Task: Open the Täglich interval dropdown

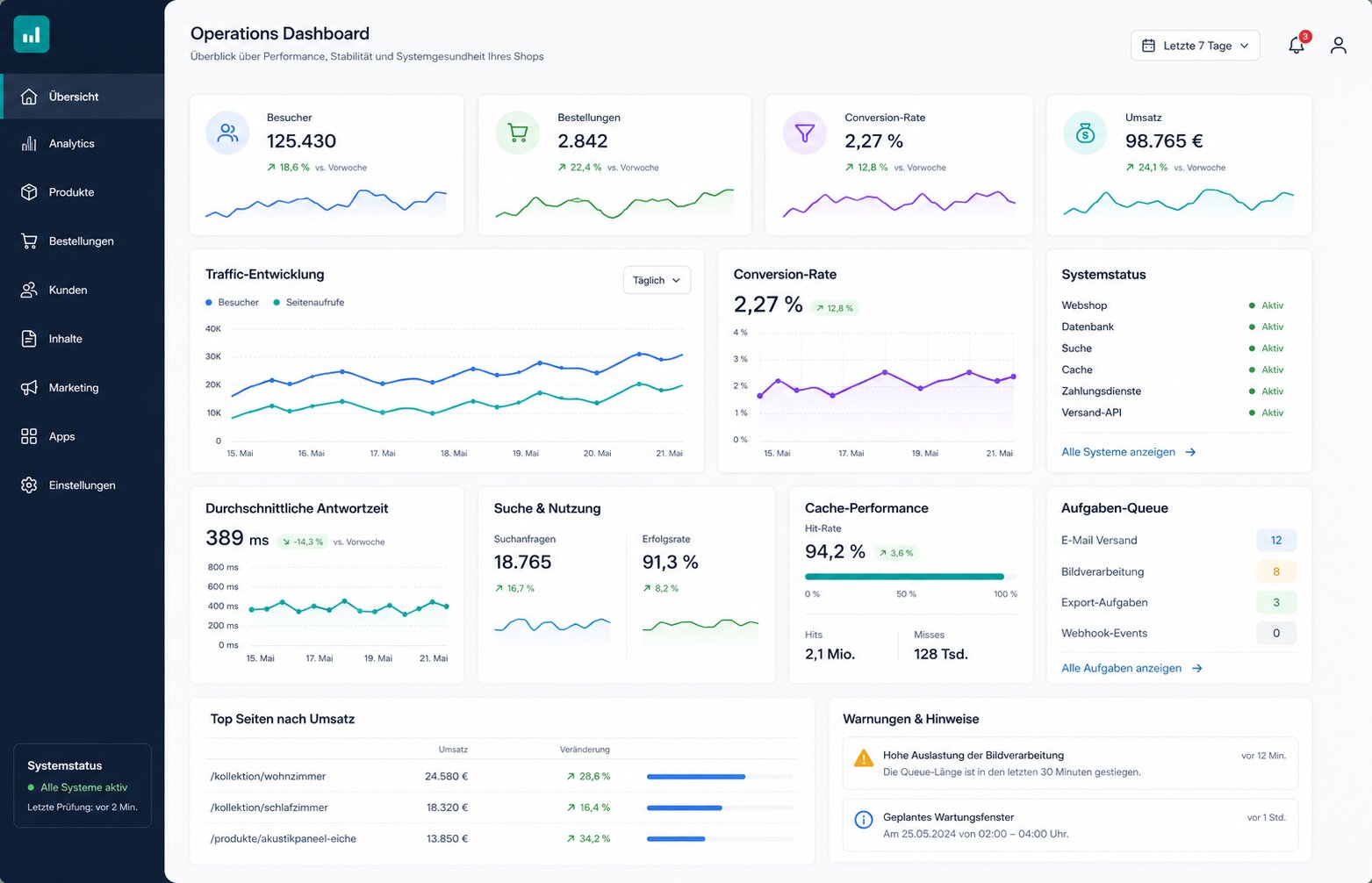Action: pyautogui.click(x=657, y=280)
